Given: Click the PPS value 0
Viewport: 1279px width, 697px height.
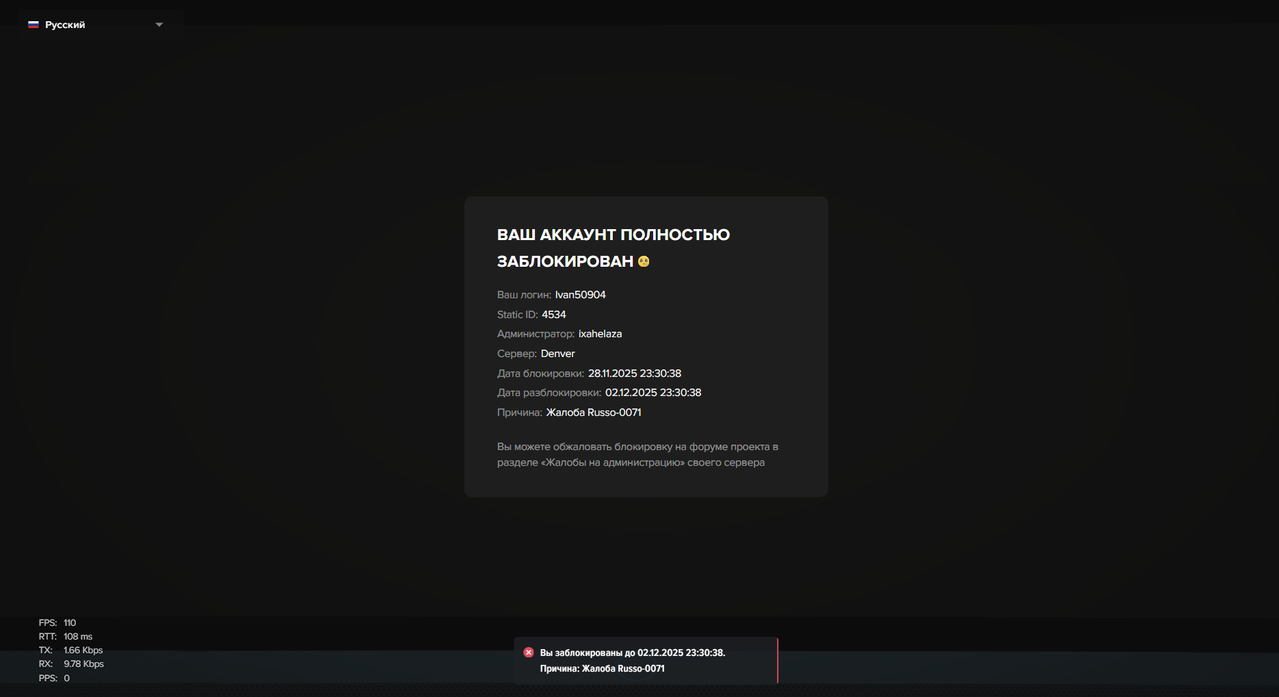Looking at the screenshot, I should click(67, 678).
